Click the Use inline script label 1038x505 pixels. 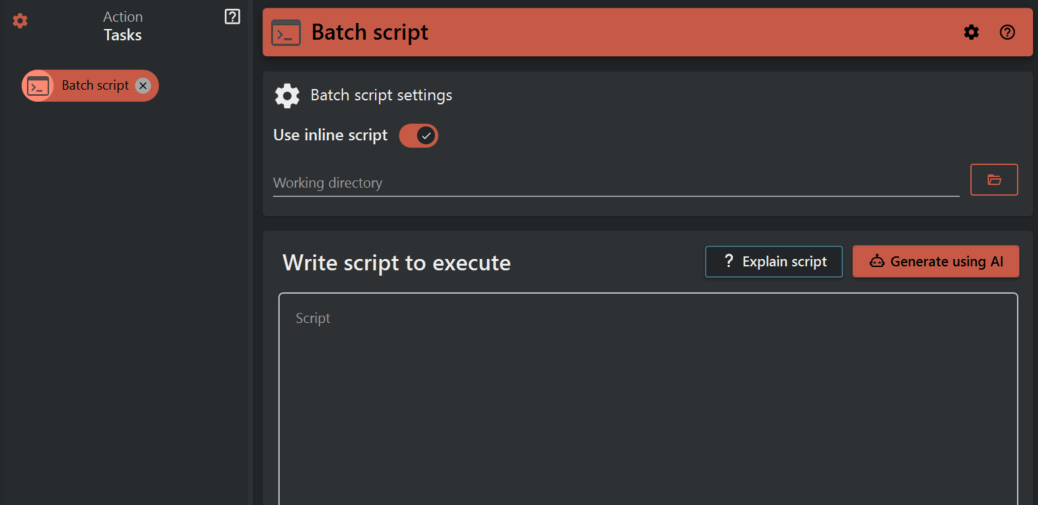click(x=330, y=135)
